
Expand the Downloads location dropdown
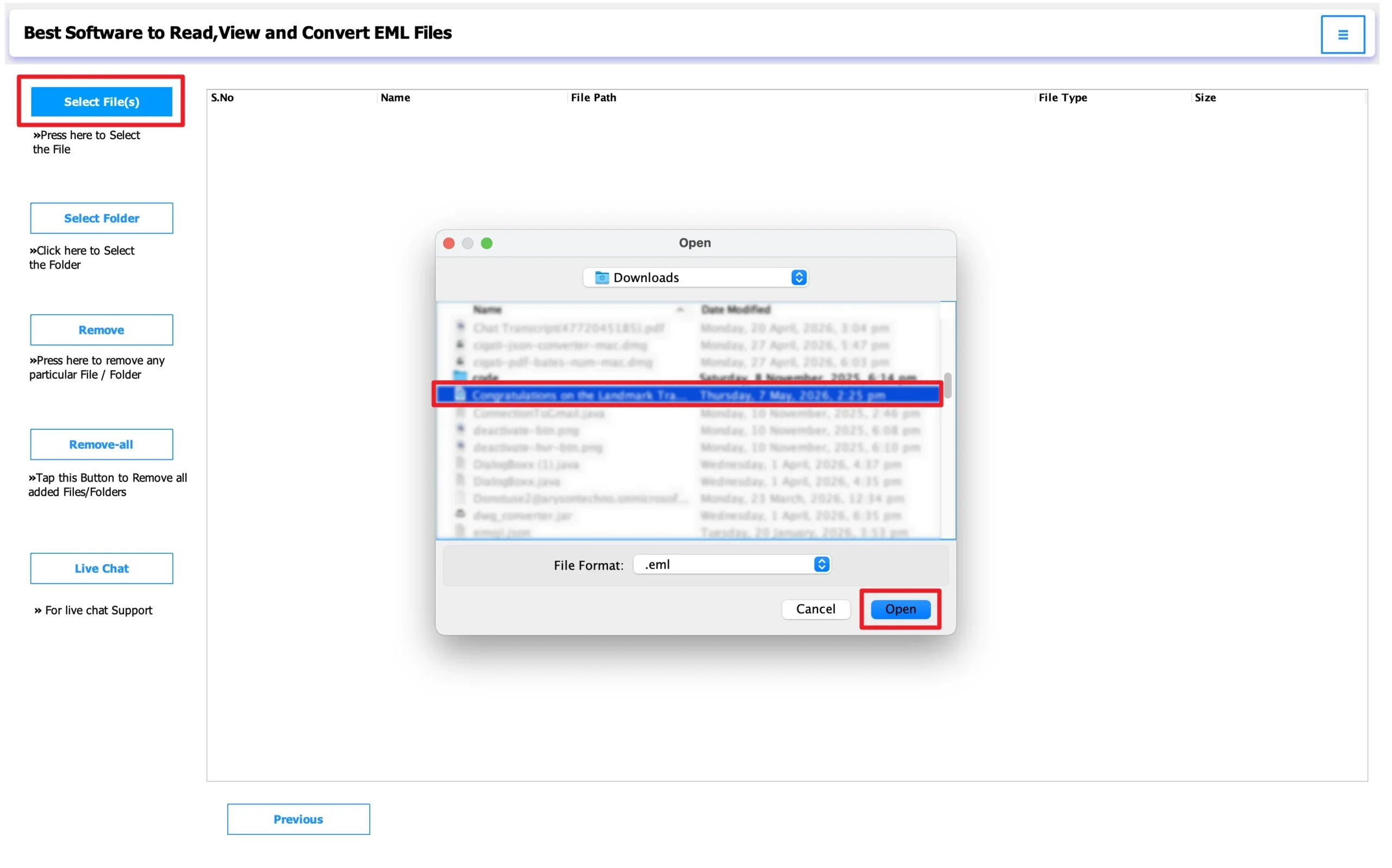point(695,278)
